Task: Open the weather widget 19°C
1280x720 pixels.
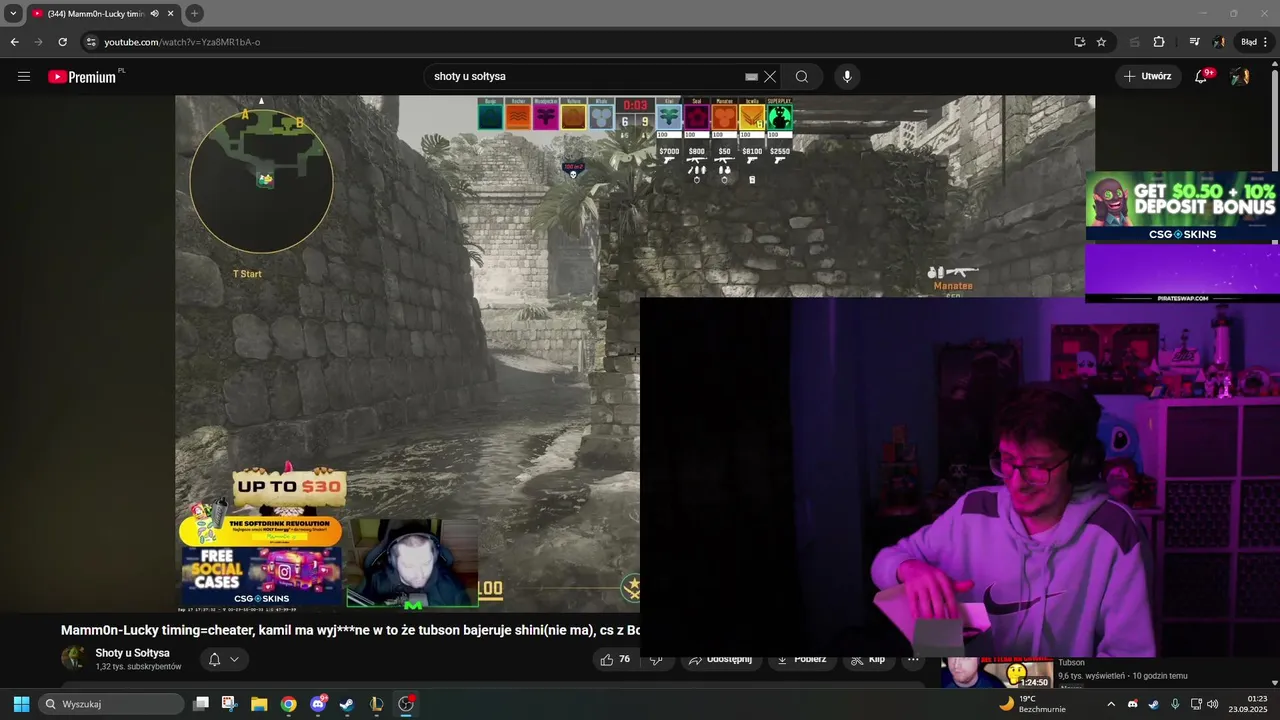Action: coord(1031,704)
